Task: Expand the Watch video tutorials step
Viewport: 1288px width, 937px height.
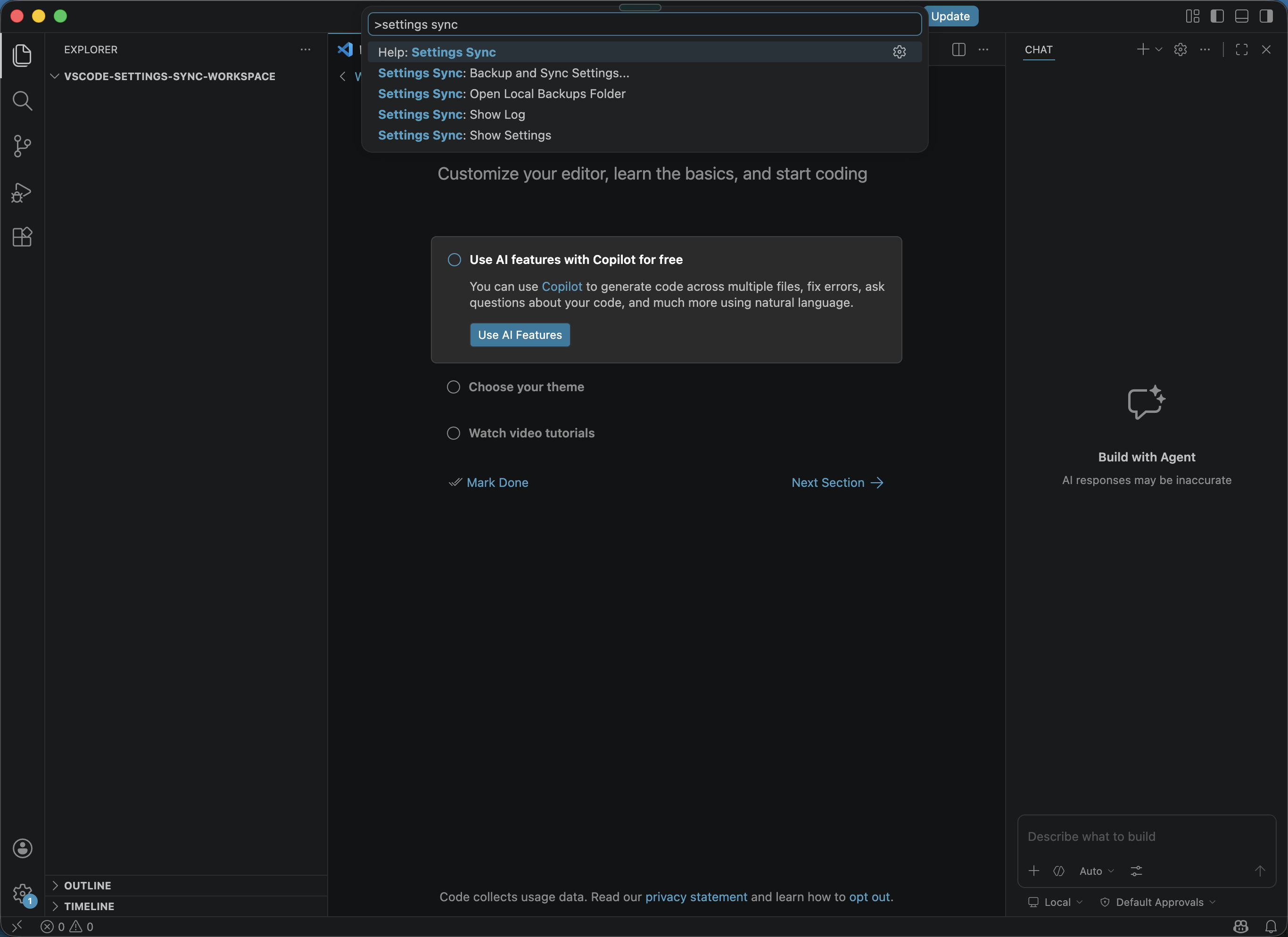Action: [x=531, y=433]
